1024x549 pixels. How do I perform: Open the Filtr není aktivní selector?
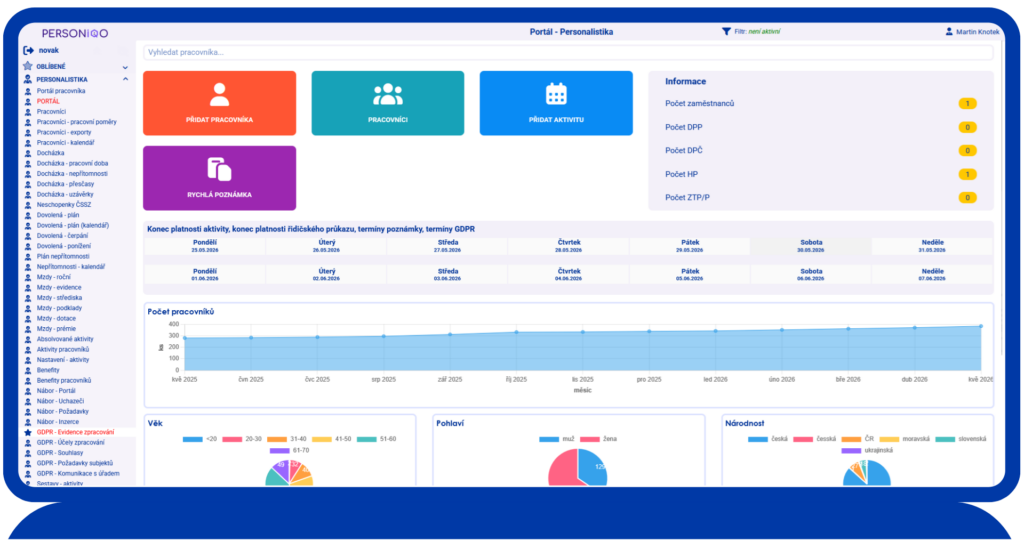click(x=757, y=31)
